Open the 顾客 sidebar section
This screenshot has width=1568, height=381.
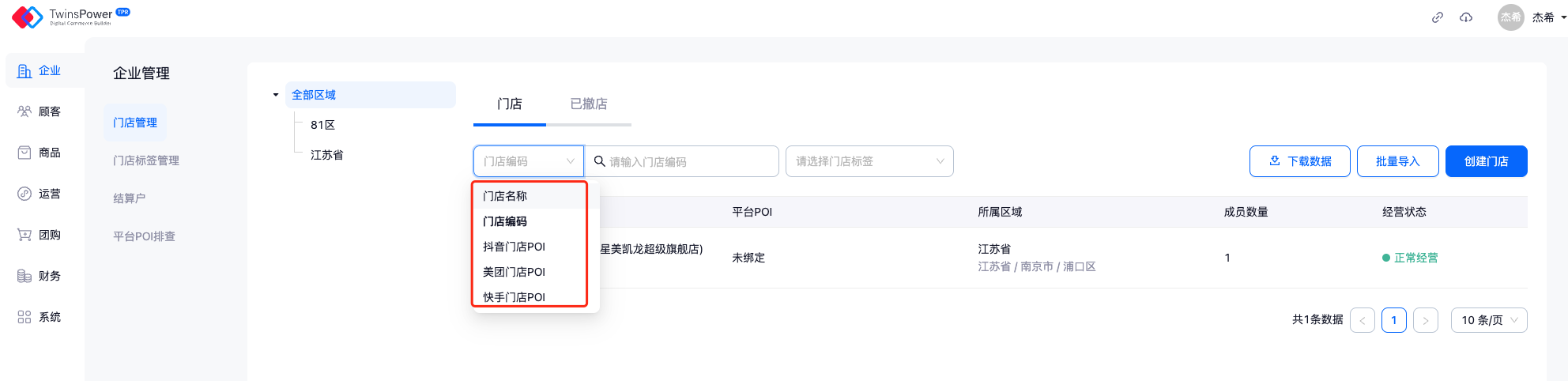[x=40, y=112]
